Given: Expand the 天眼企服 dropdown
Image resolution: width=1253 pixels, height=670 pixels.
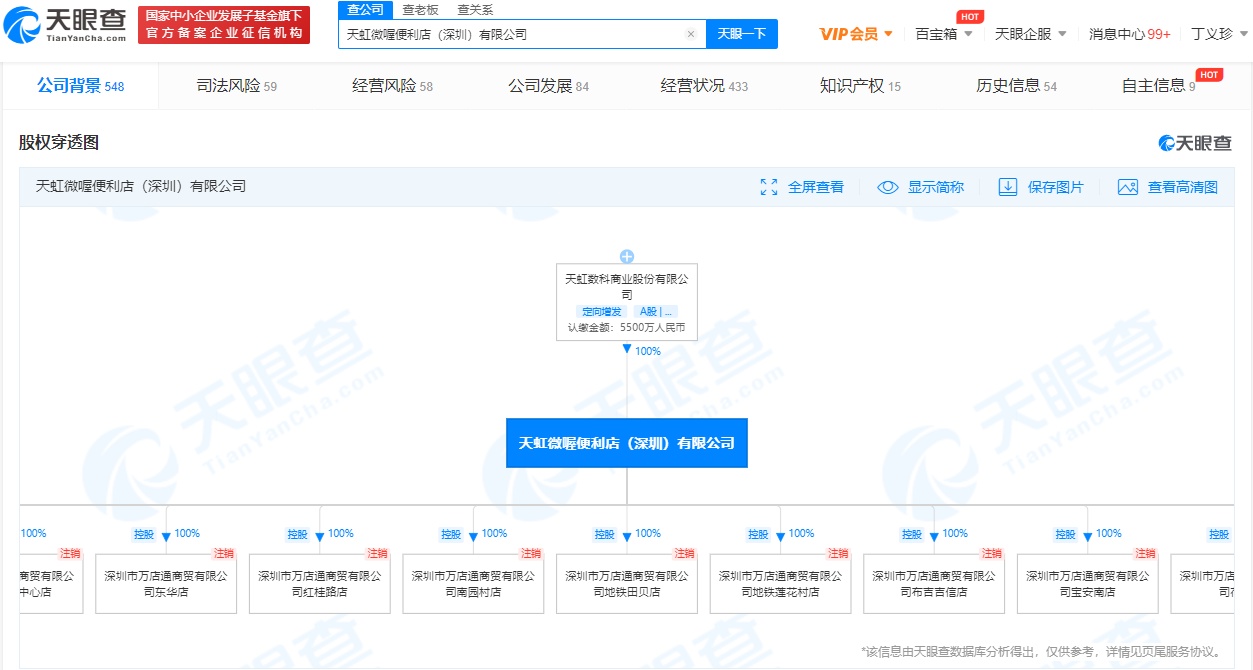Looking at the screenshot, I should coord(1031,34).
